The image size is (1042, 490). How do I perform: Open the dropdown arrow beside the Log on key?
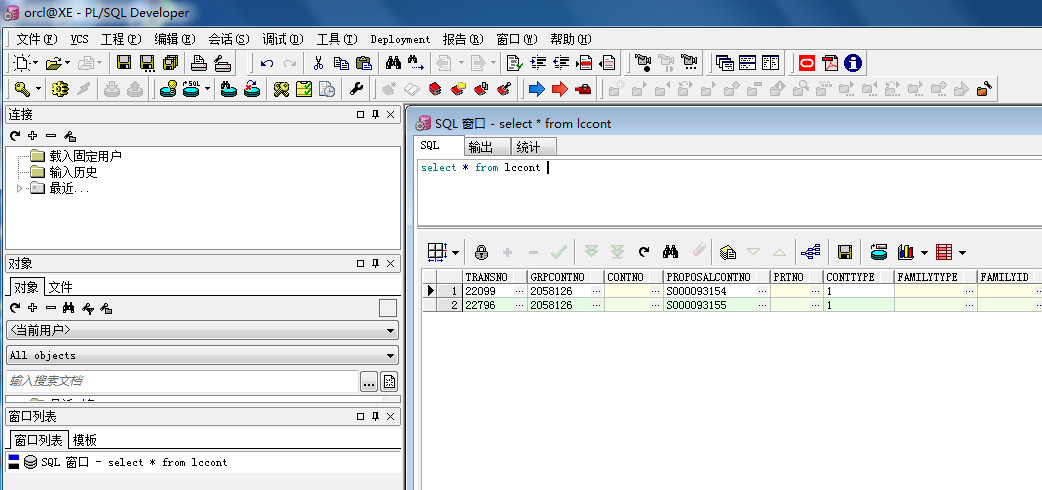(x=39, y=88)
